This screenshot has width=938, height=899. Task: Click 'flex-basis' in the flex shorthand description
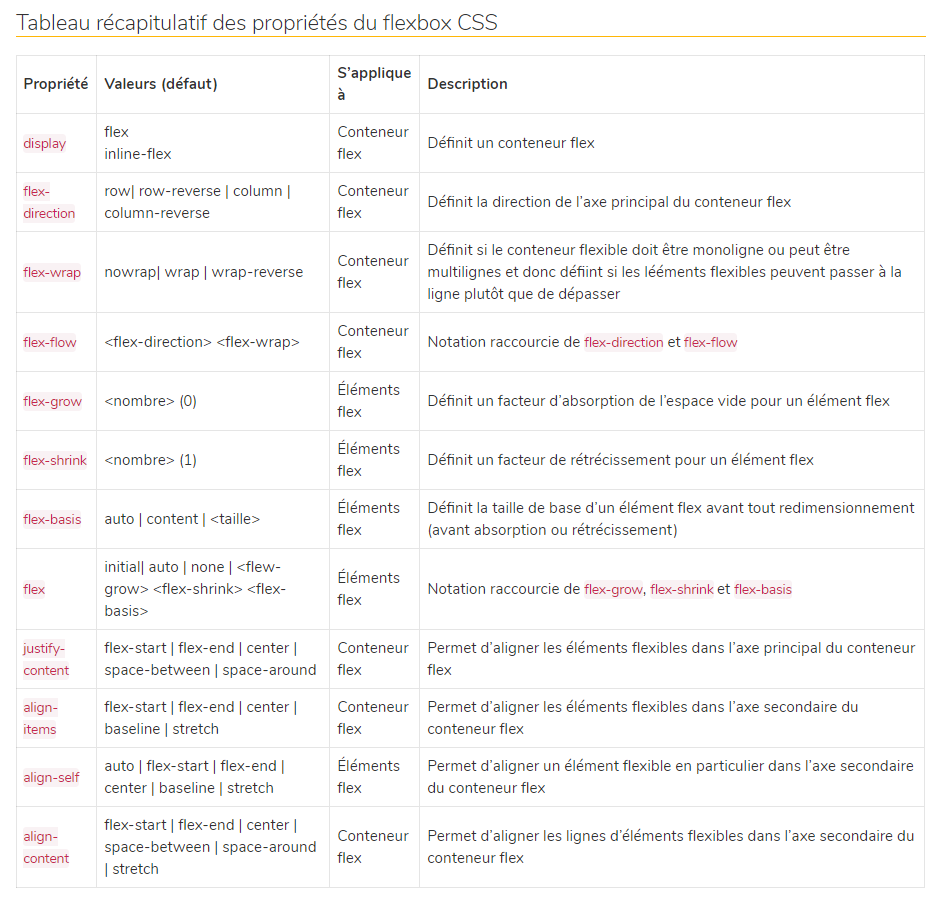[x=762, y=589]
